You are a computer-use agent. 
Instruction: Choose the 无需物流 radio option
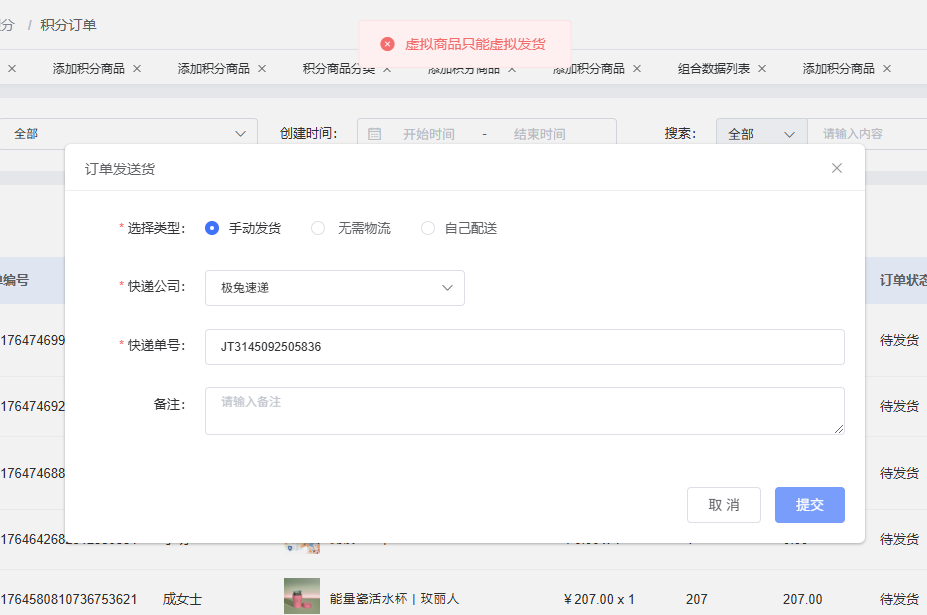point(318,228)
